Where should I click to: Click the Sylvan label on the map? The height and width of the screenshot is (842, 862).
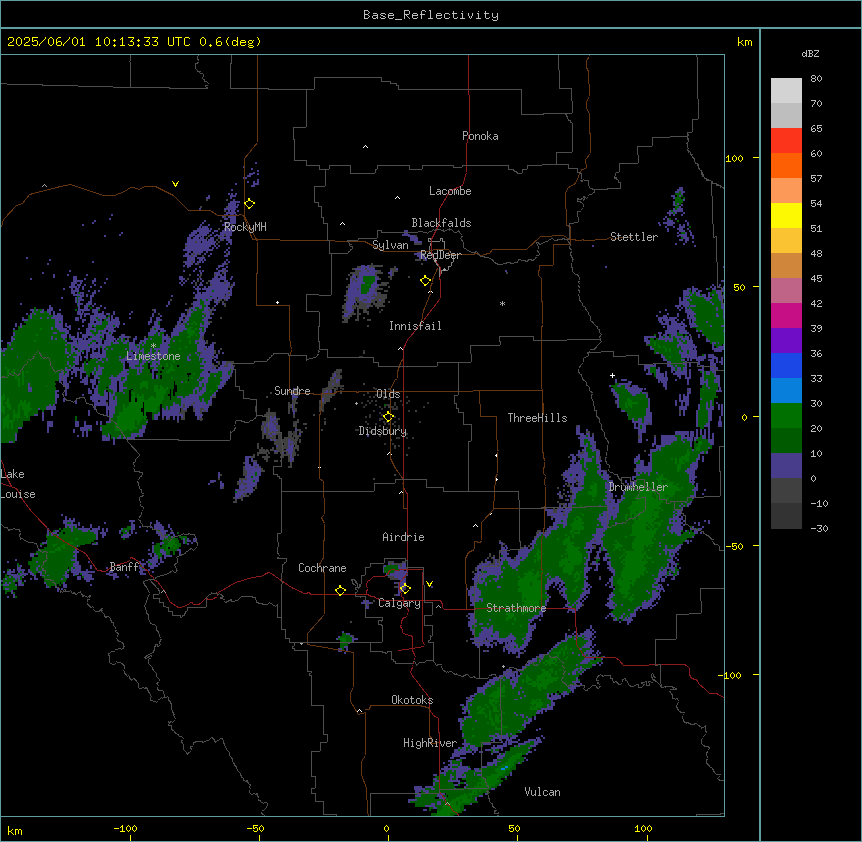tap(390, 245)
